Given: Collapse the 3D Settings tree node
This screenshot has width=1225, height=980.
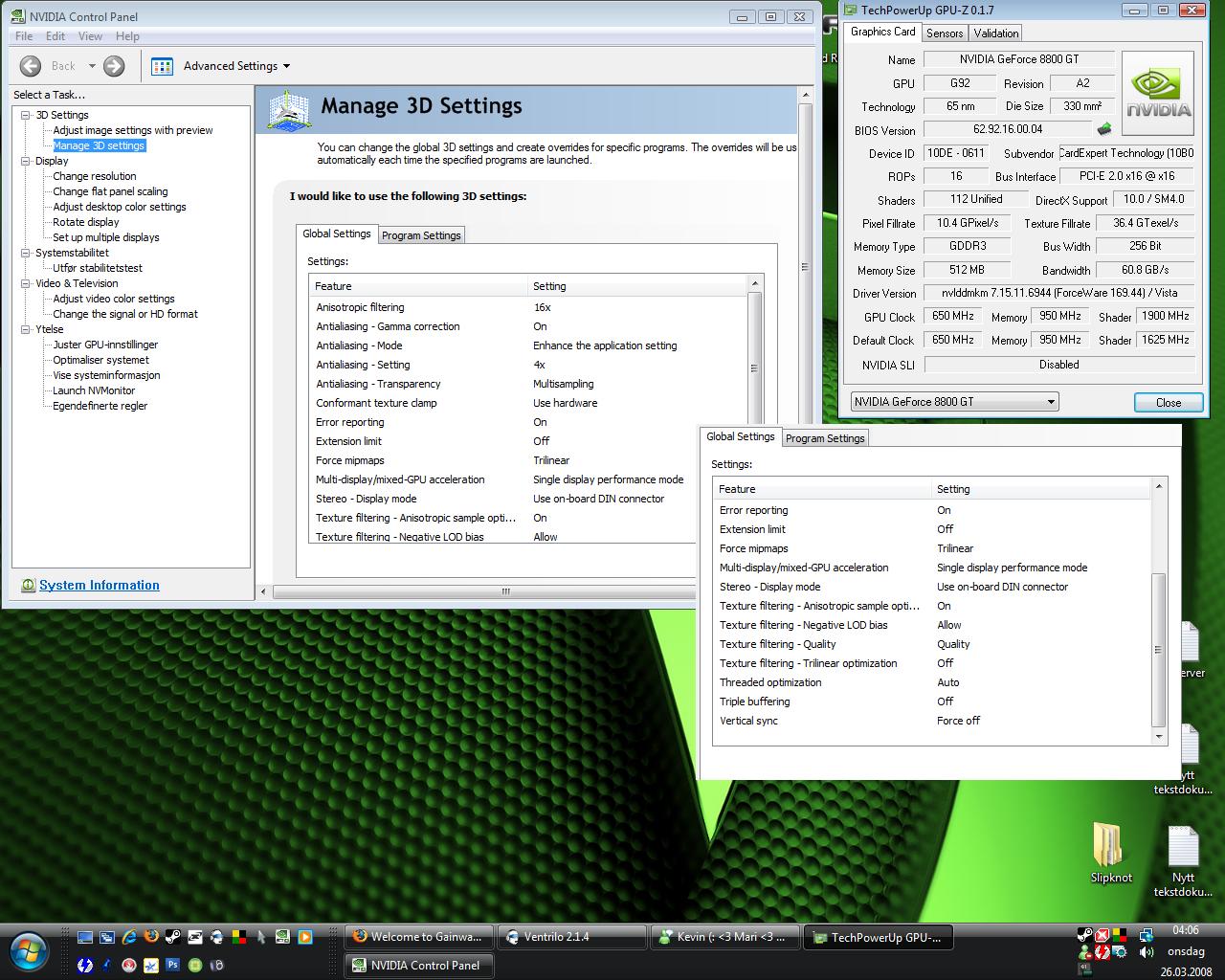Looking at the screenshot, I should (x=26, y=115).
